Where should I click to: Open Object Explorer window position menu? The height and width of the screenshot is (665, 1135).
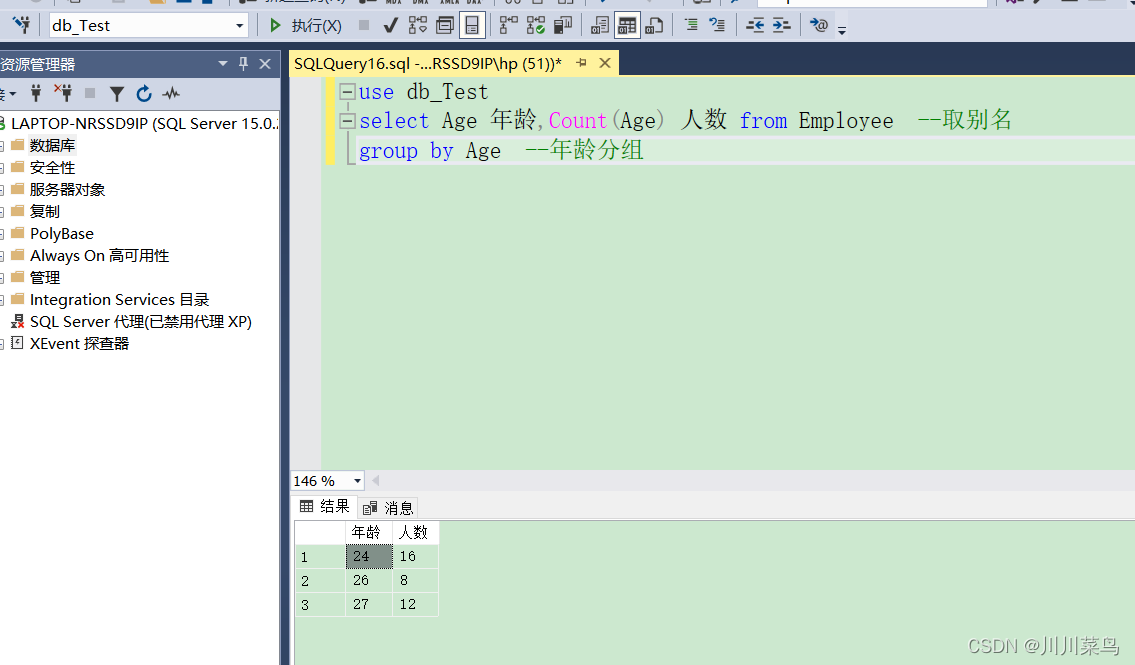point(223,64)
